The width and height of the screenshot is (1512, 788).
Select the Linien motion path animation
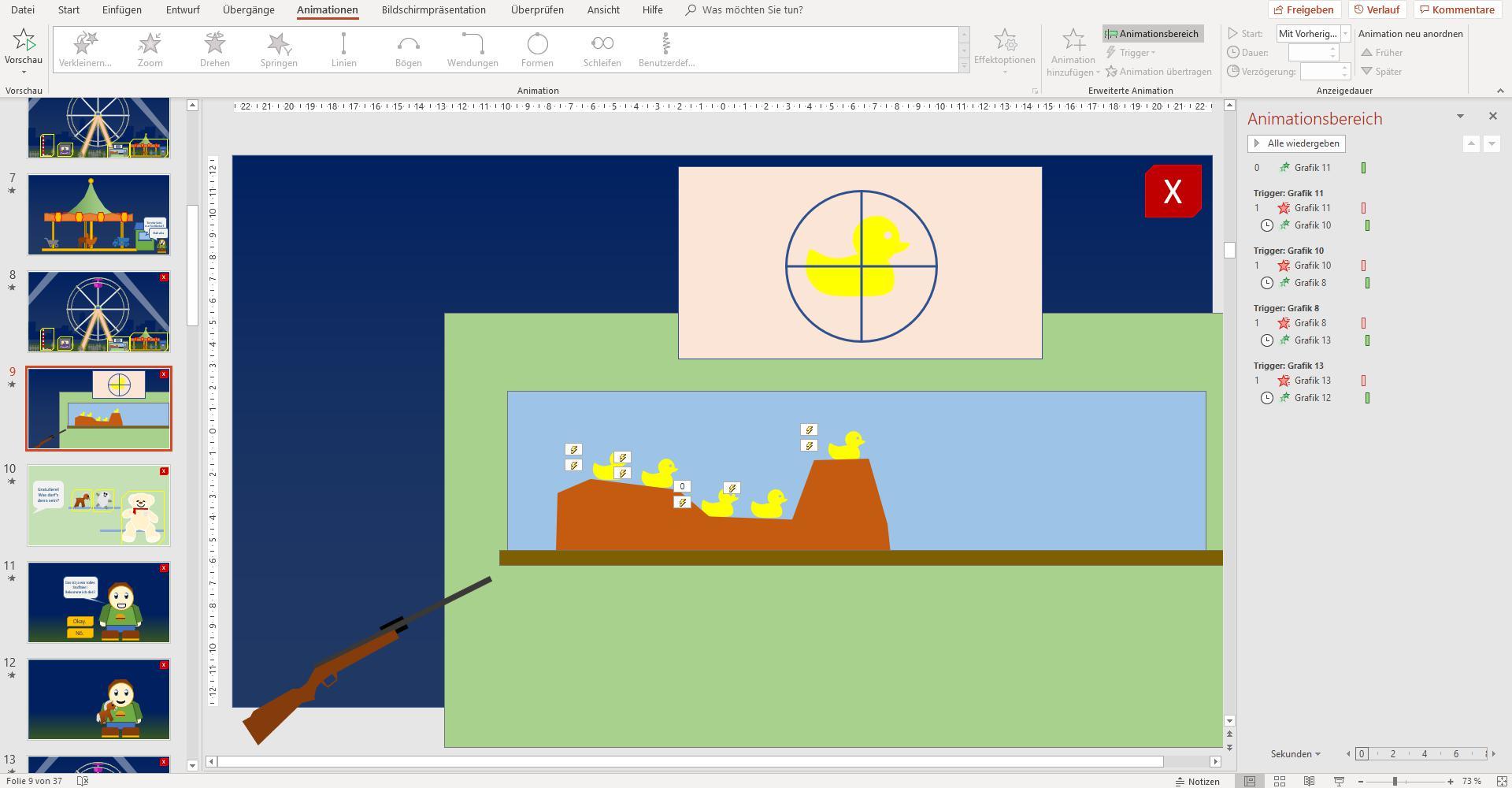tap(343, 49)
